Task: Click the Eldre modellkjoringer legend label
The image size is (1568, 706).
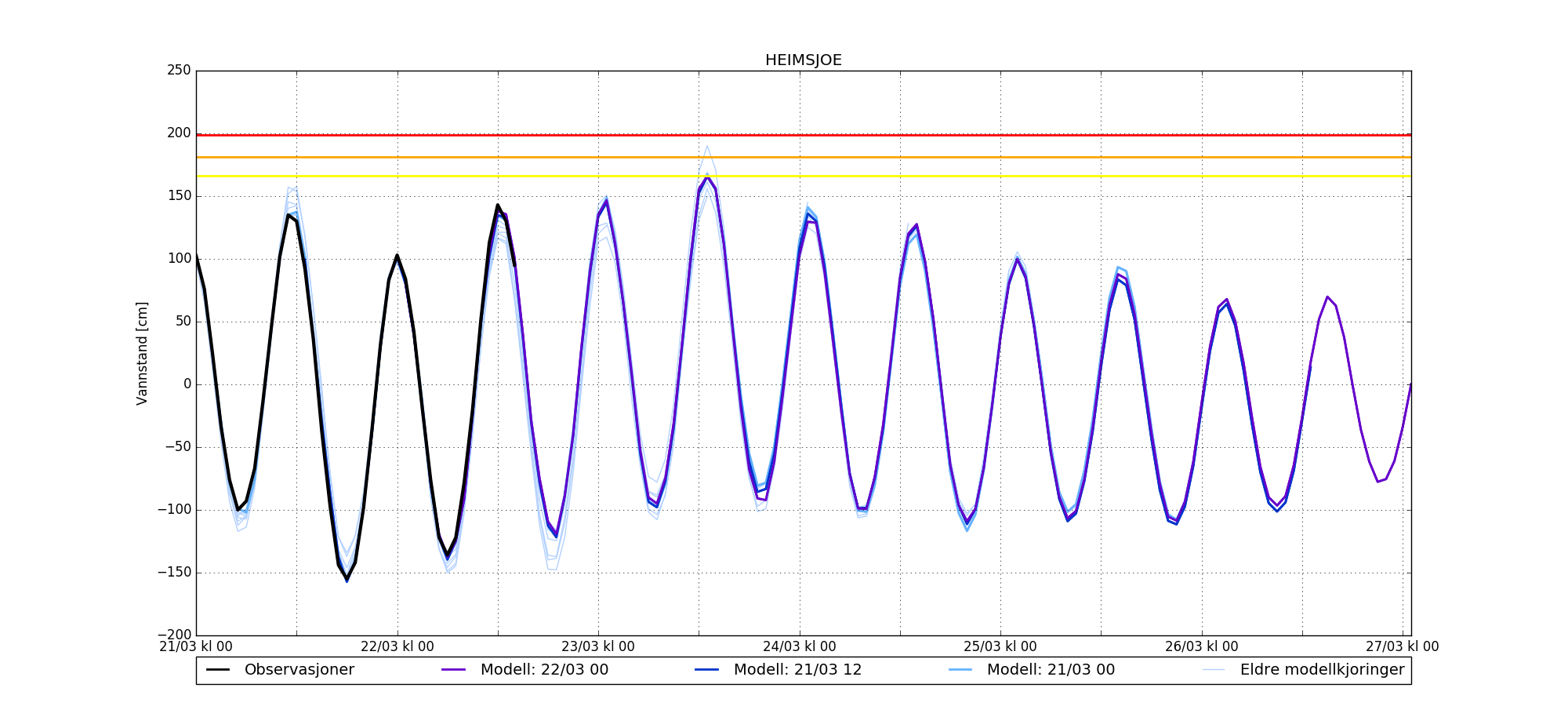Action: pyautogui.click(x=1322, y=670)
